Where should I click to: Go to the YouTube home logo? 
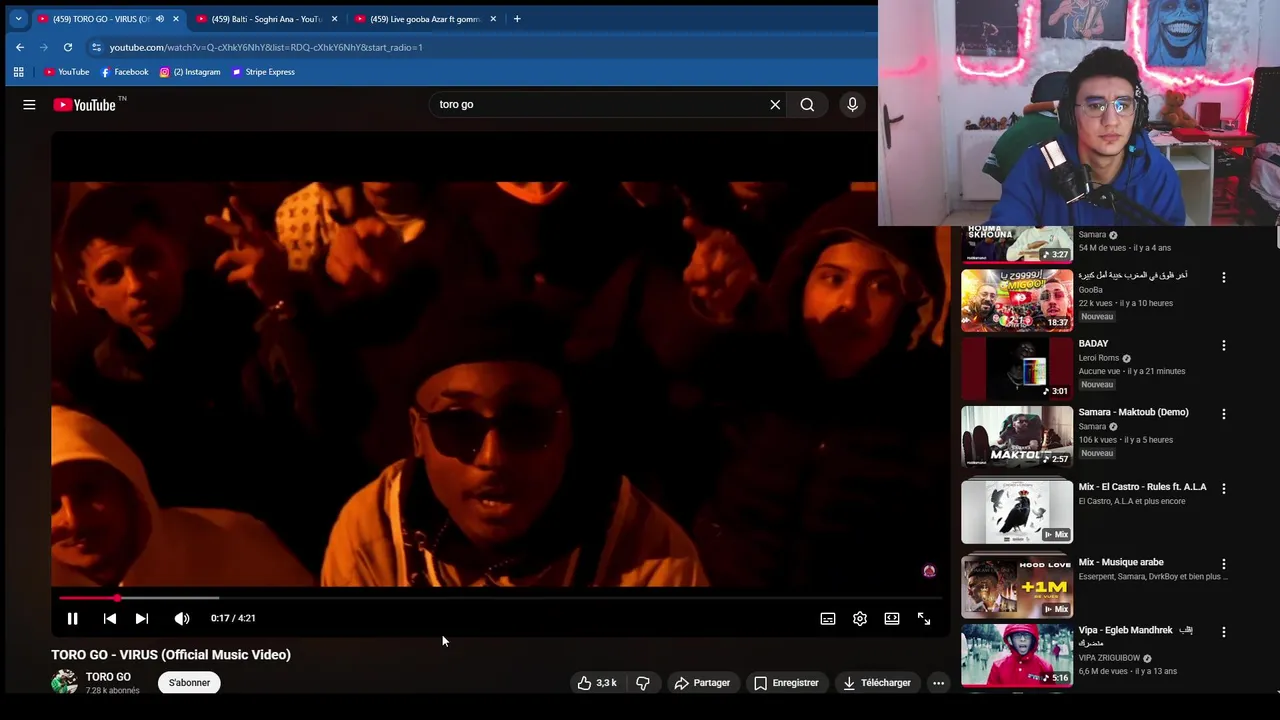click(85, 105)
